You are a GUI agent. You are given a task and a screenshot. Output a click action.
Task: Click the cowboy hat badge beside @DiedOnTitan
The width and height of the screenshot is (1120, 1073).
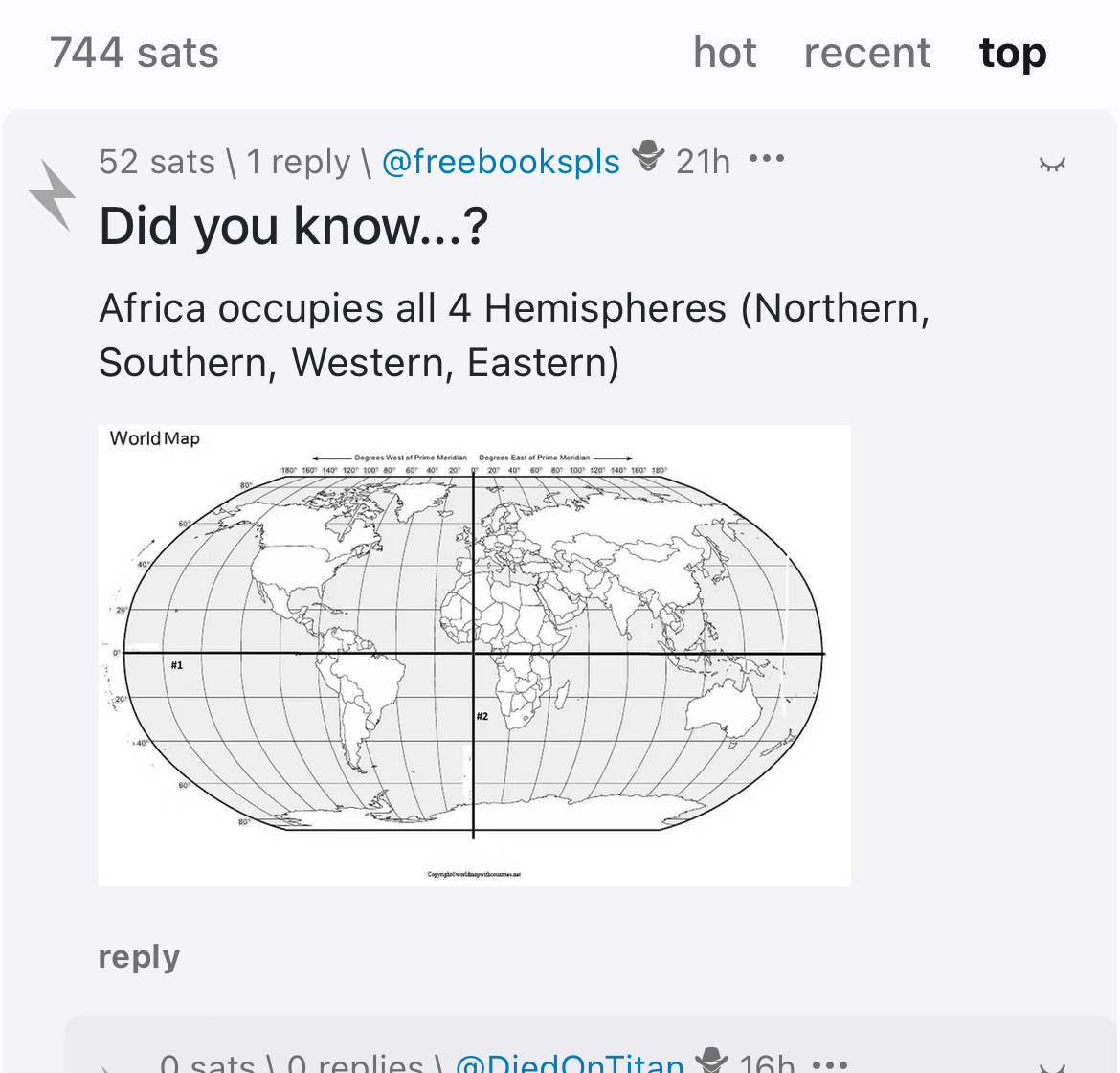(711, 1060)
